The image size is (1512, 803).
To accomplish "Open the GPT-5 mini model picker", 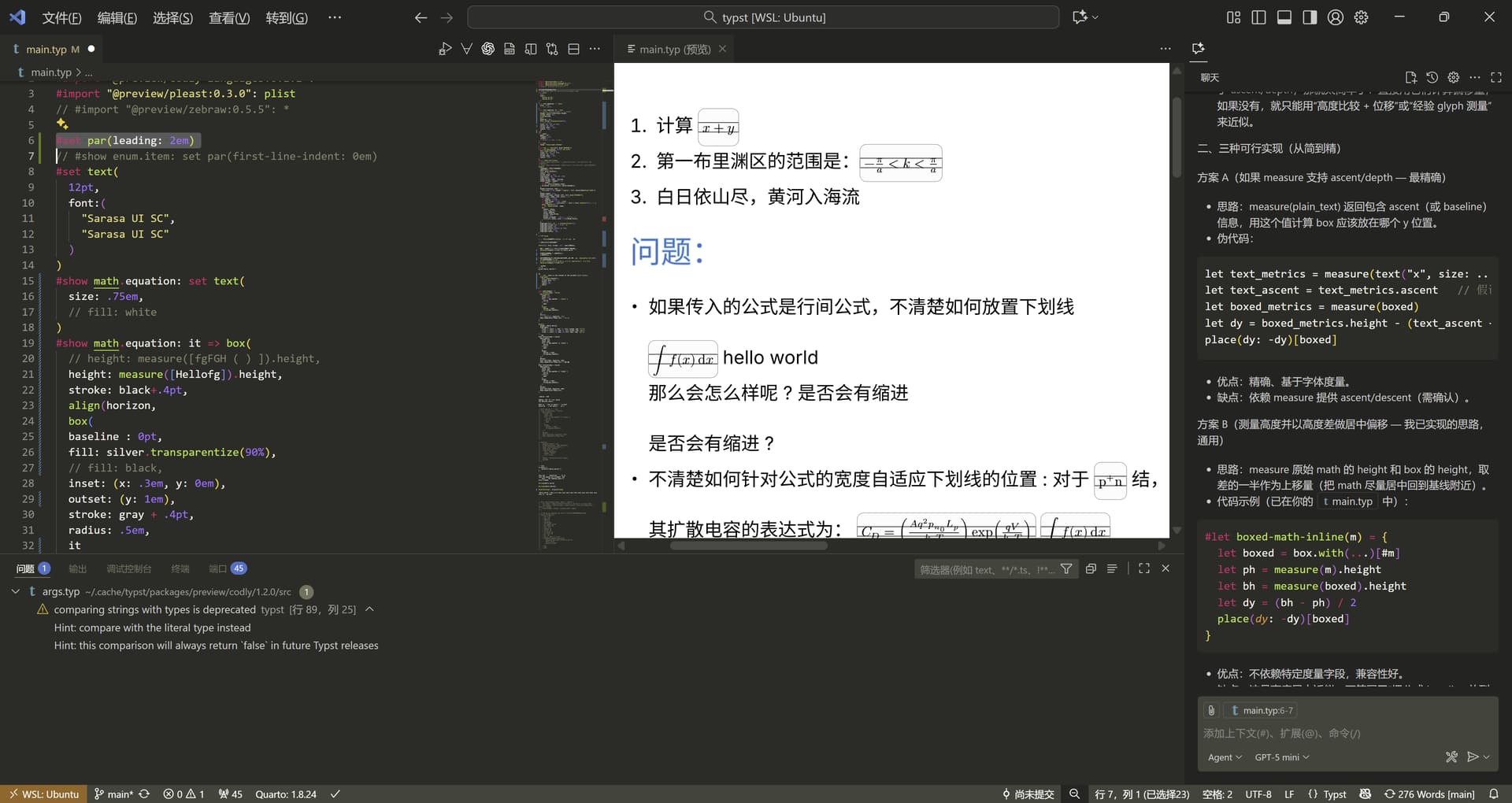I will pos(1281,757).
